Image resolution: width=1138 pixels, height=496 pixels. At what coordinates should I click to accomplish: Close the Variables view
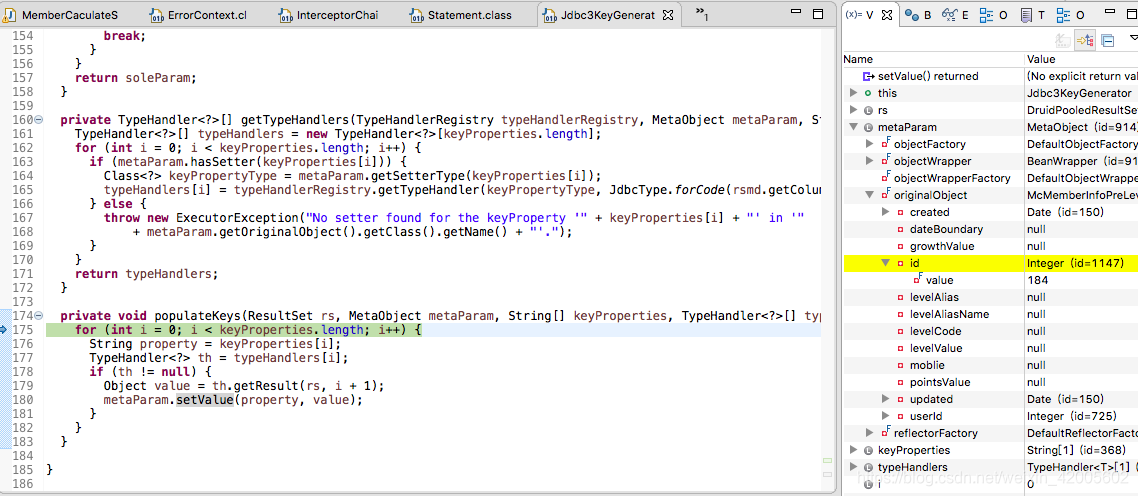887,15
